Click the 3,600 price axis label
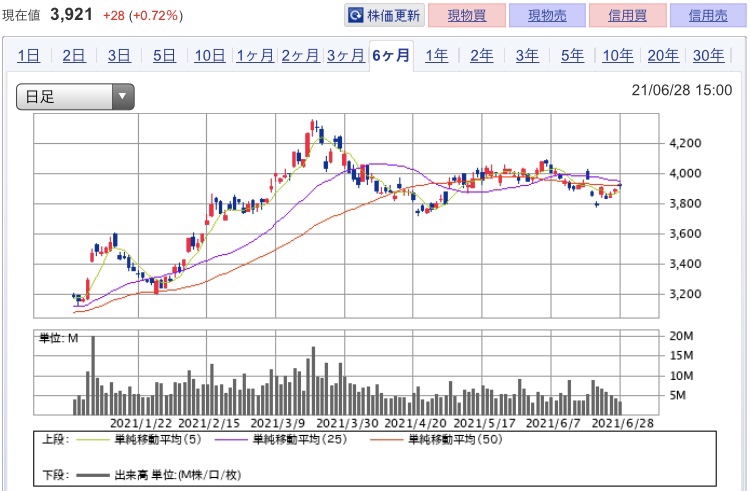750x491 pixels. click(685, 233)
